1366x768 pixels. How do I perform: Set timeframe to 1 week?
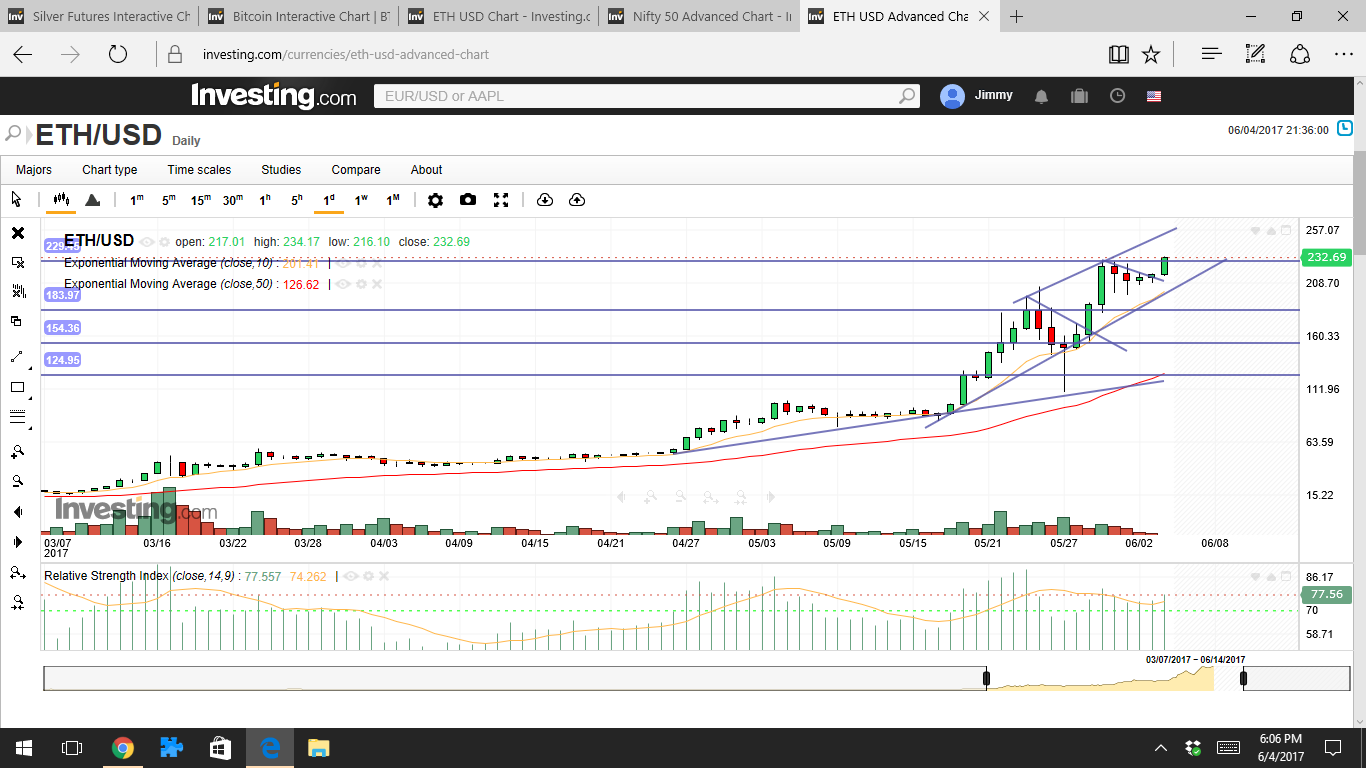(x=361, y=200)
